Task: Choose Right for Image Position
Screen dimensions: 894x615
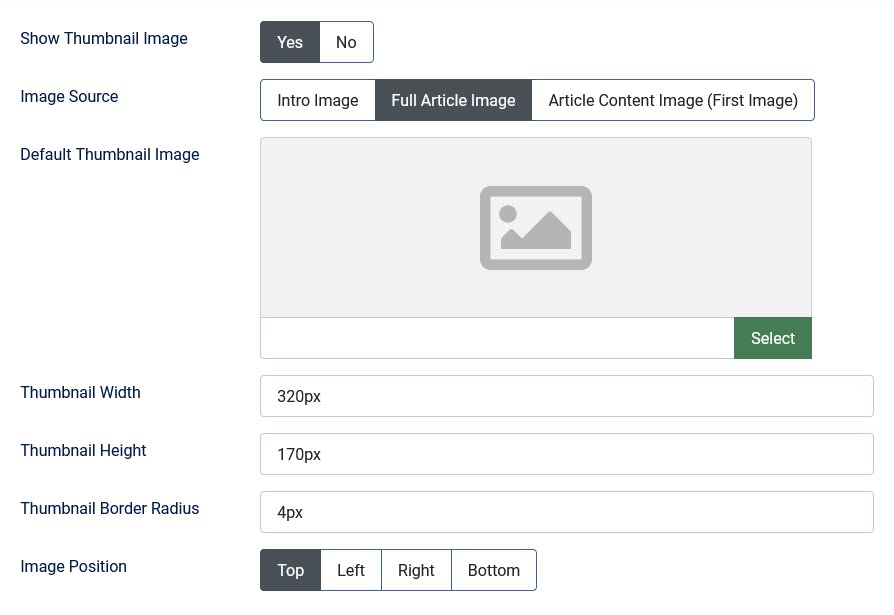Action: (x=416, y=570)
